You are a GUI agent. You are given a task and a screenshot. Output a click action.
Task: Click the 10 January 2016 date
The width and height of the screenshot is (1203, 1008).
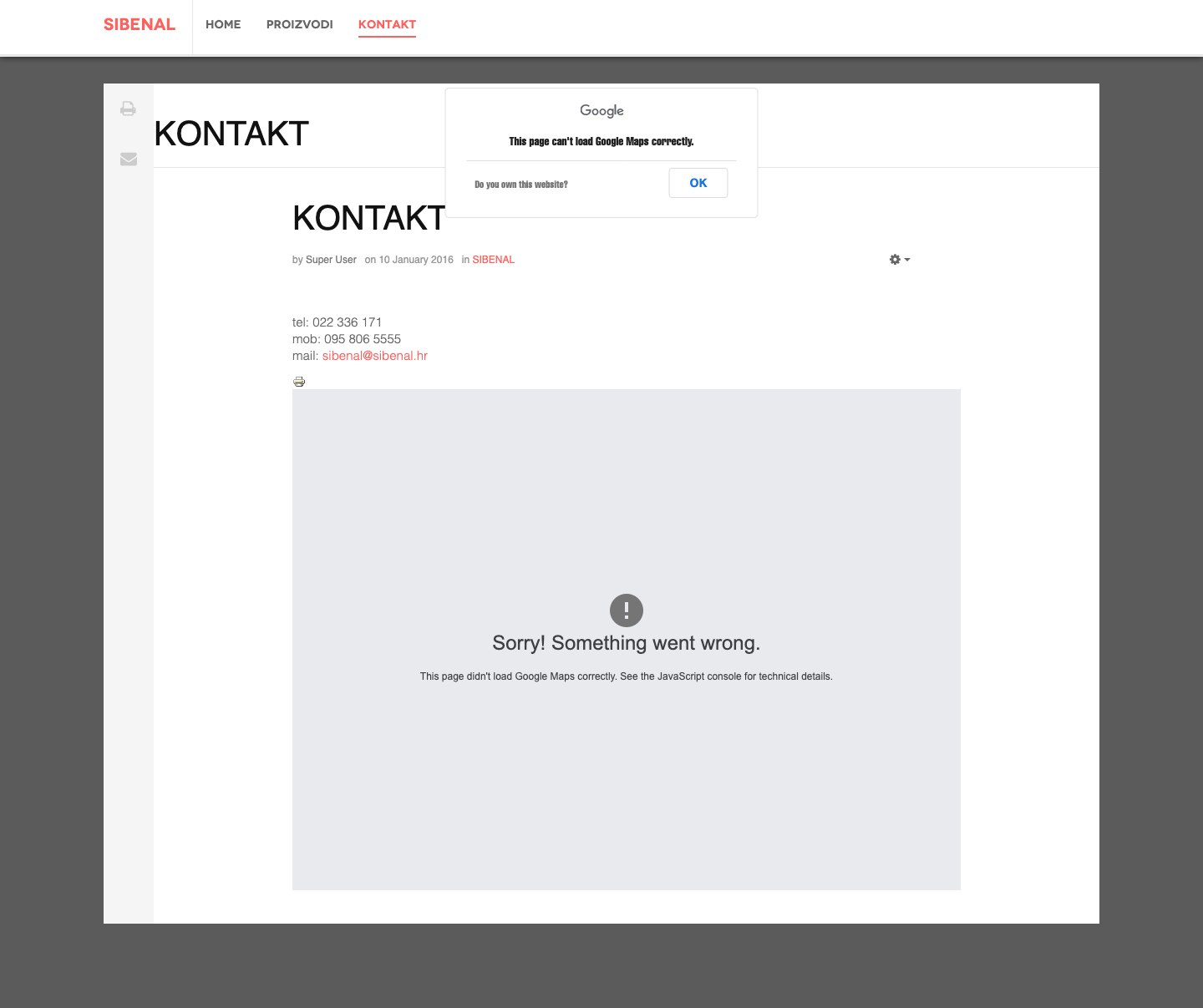[x=416, y=260]
